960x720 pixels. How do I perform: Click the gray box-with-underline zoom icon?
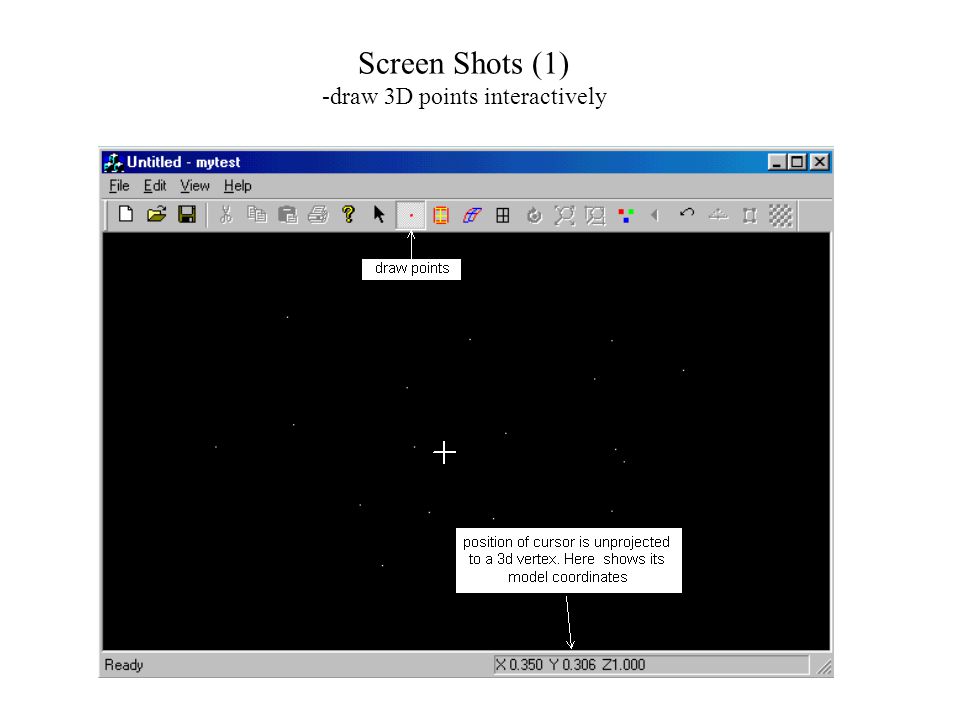coord(595,216)
